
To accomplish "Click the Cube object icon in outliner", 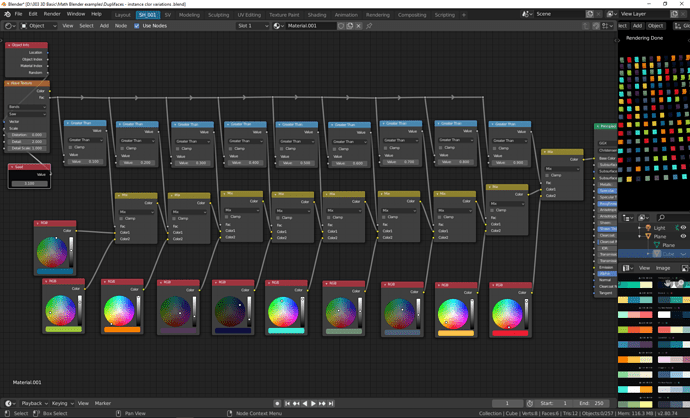I will point(657,254).
